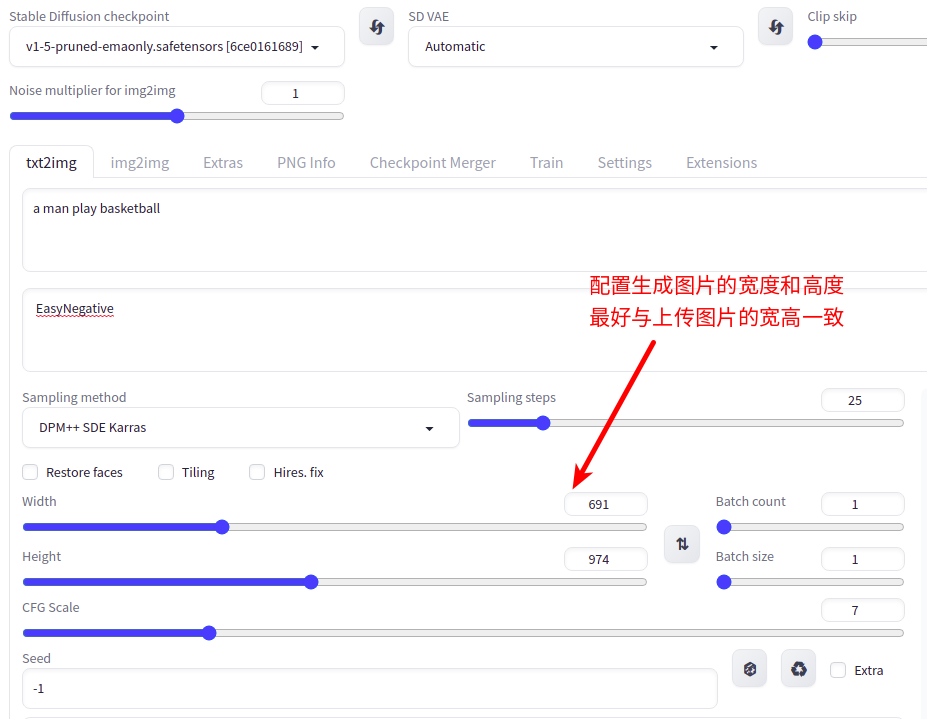Check the Extra seed options checkbox
Screen dimensions: 928x723
pos(837,670)
